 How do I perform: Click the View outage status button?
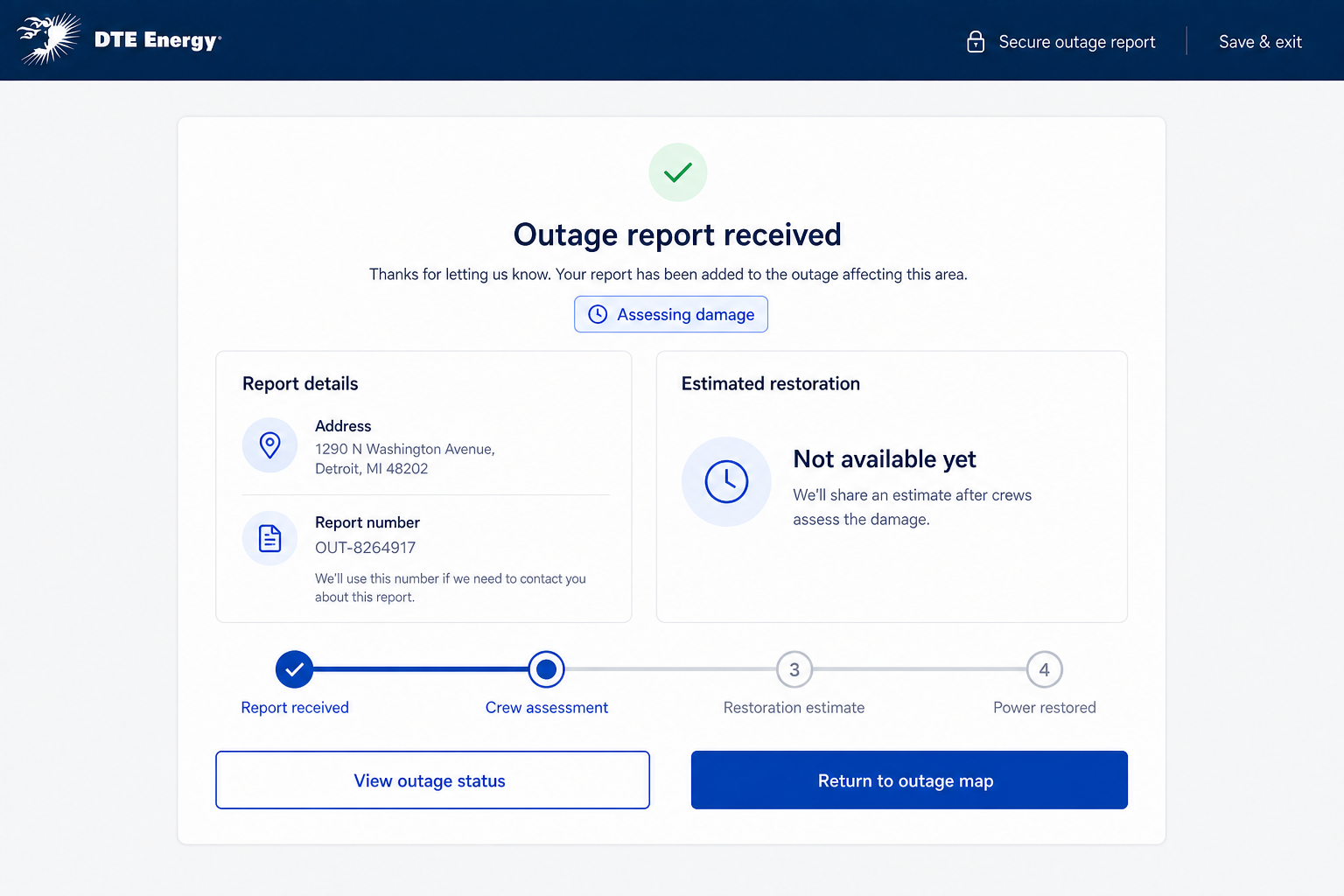tap(432, 780)
